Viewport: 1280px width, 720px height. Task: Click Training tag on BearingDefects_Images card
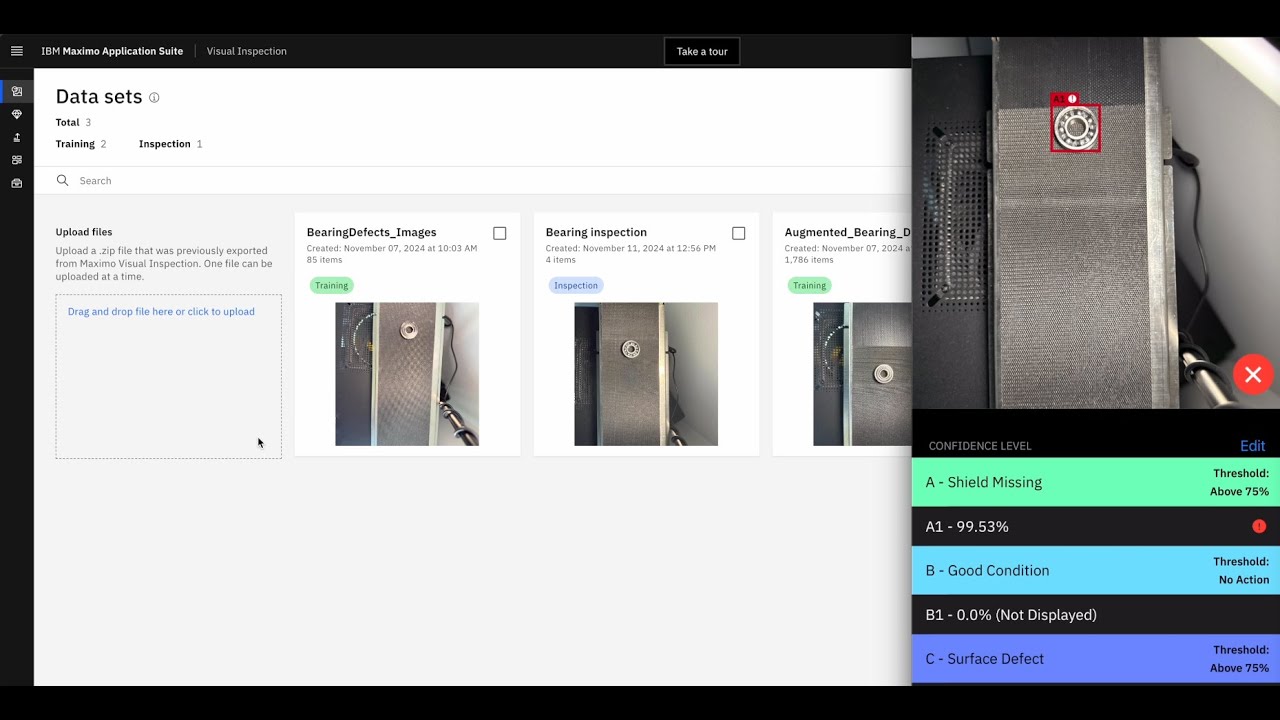332,285
